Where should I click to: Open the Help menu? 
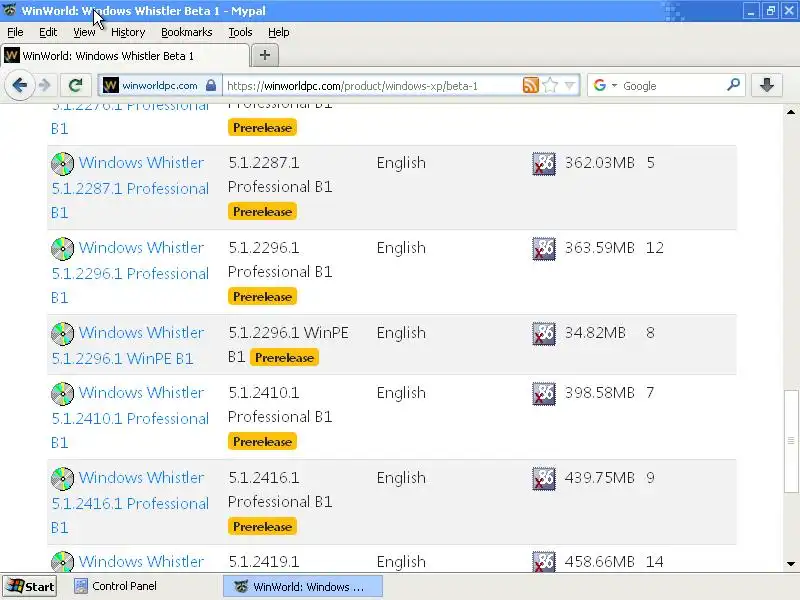coord(279,32)
